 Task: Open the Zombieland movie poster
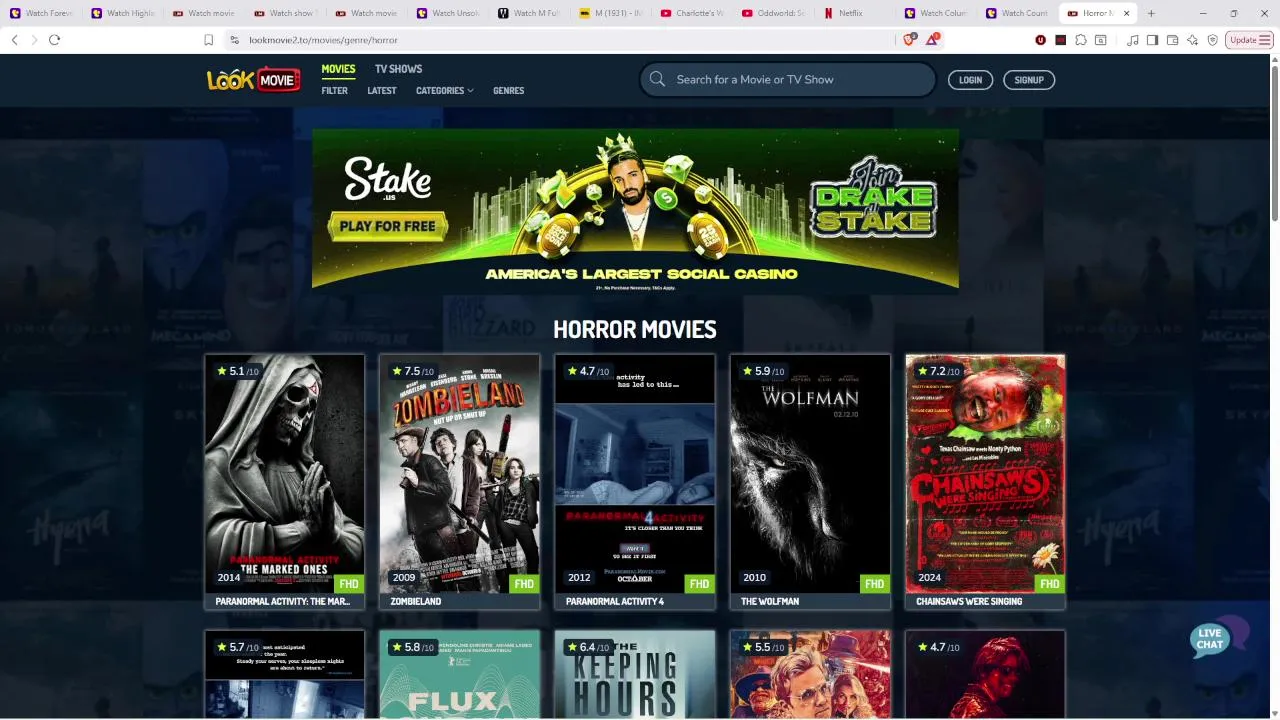pyautogui.click(x=459, y=473)
